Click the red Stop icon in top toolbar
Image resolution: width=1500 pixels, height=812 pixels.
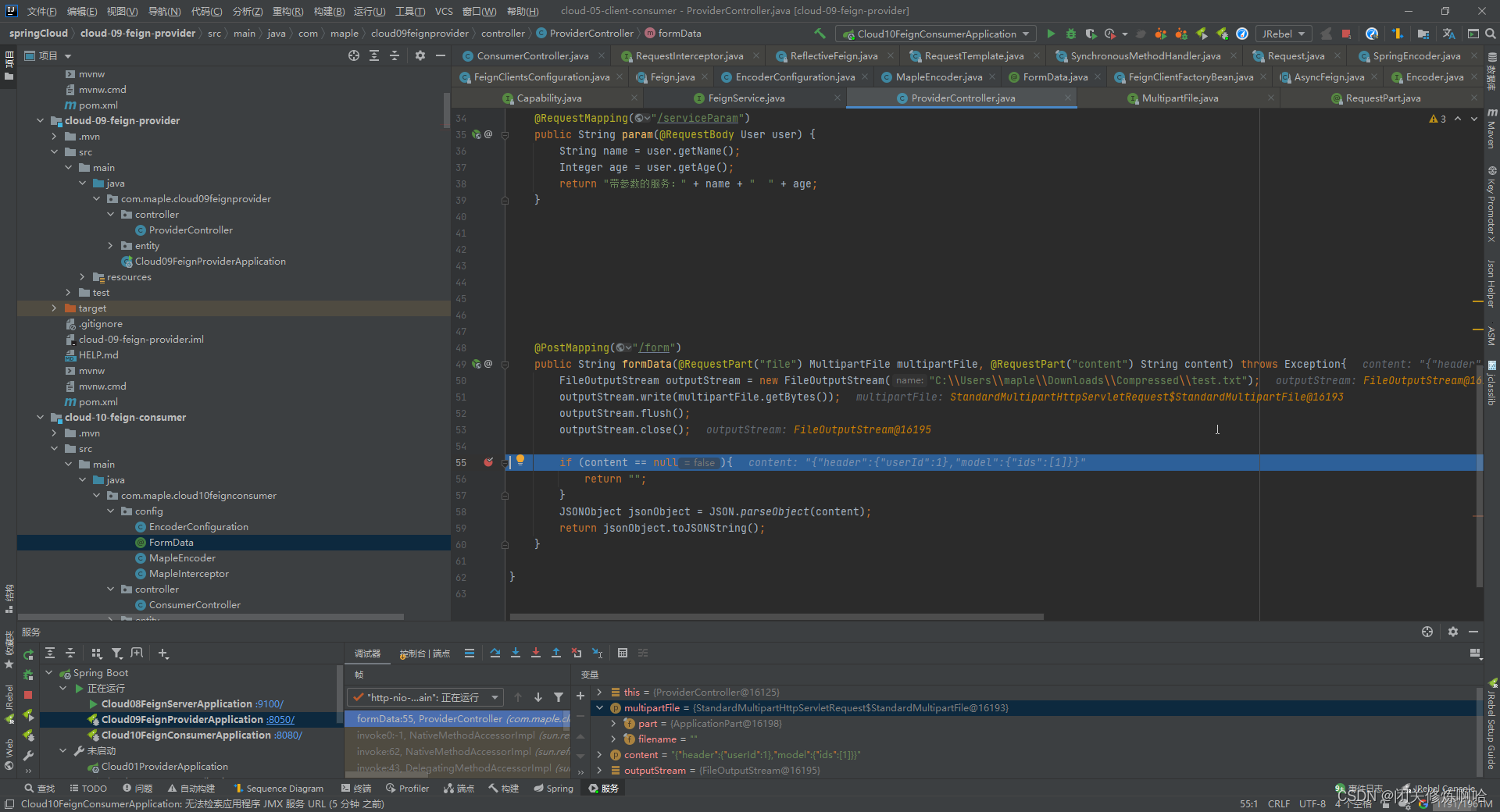click(1346, 34)
